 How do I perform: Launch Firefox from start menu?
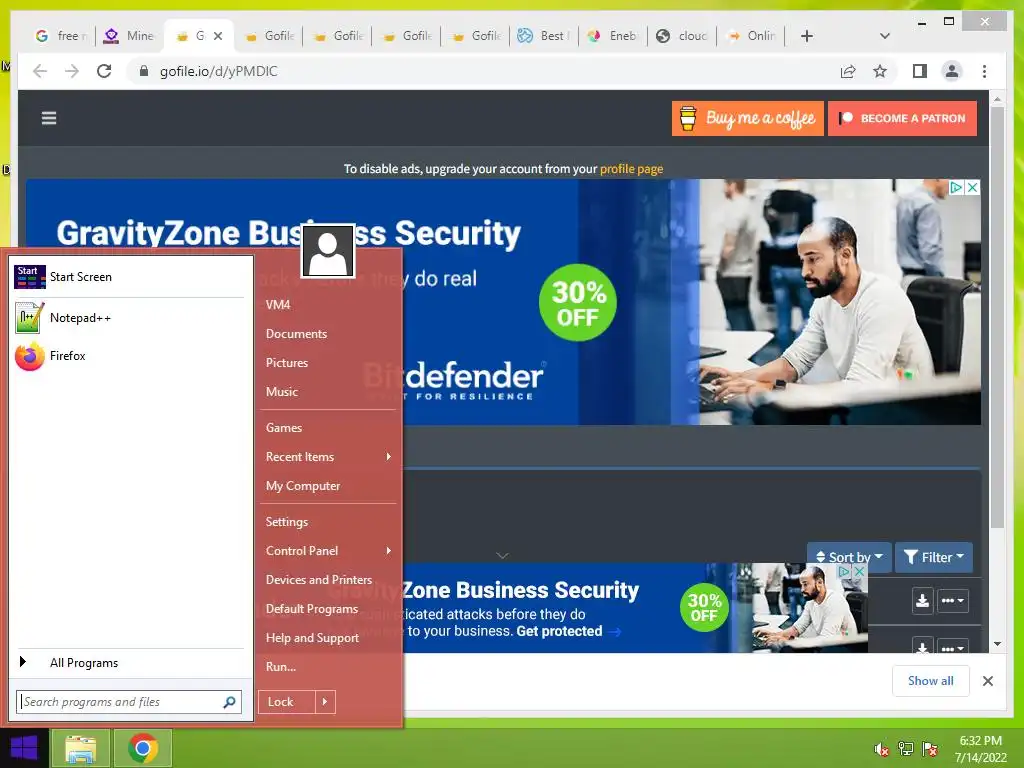point(129,356)
